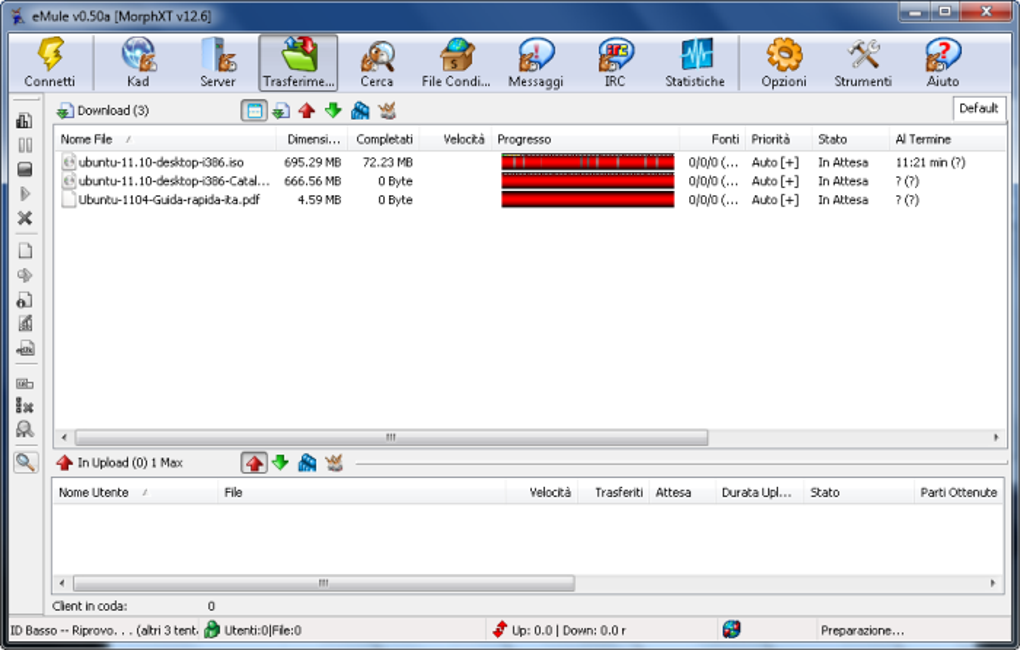Sort uploads by Parti Ottenute column
The width and height of the screenshot is (1020, 650).
pos(959,493)
